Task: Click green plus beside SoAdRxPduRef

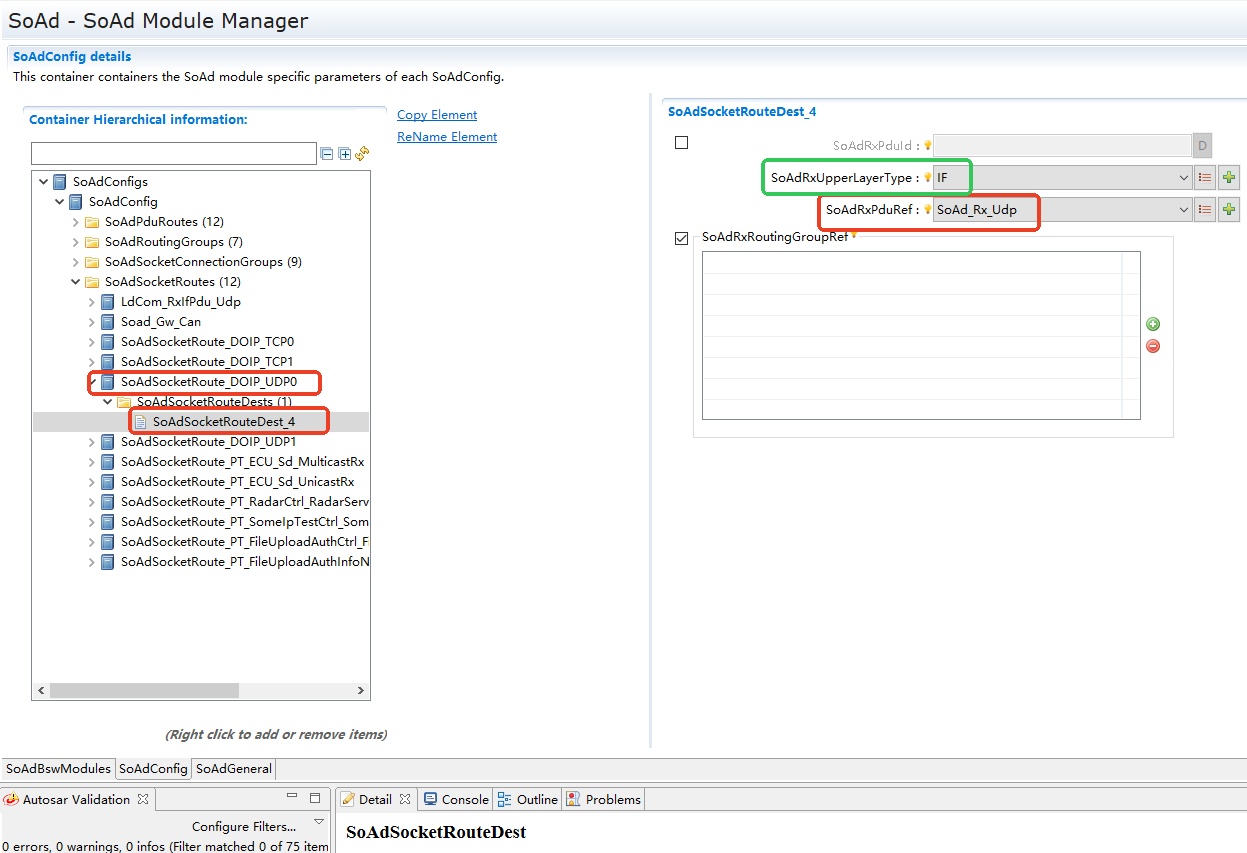Action: click(1229, 210)
